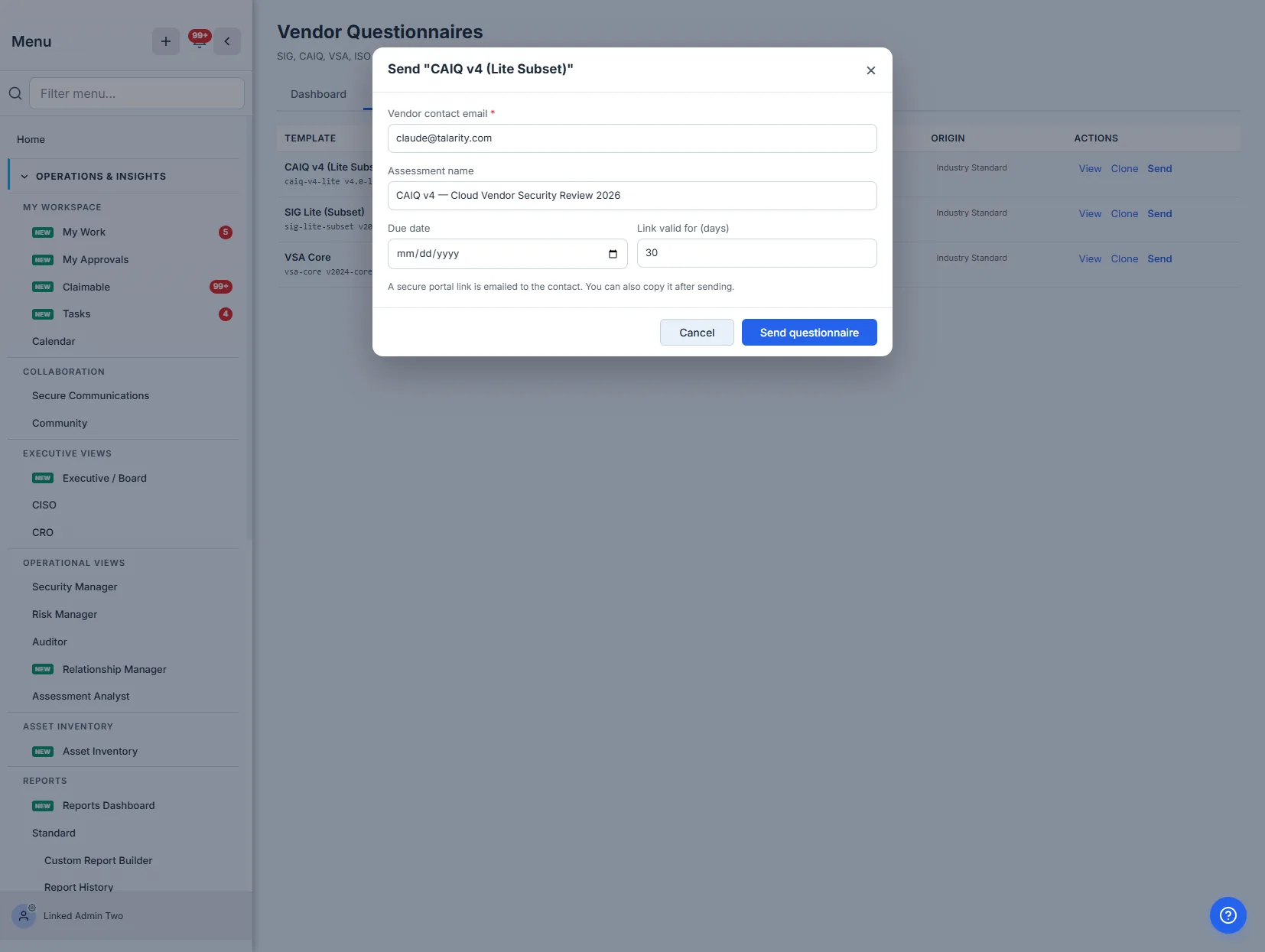The image size is (1265, 952).
Task: Open Custom Report Builder
Action: (99, 861)
